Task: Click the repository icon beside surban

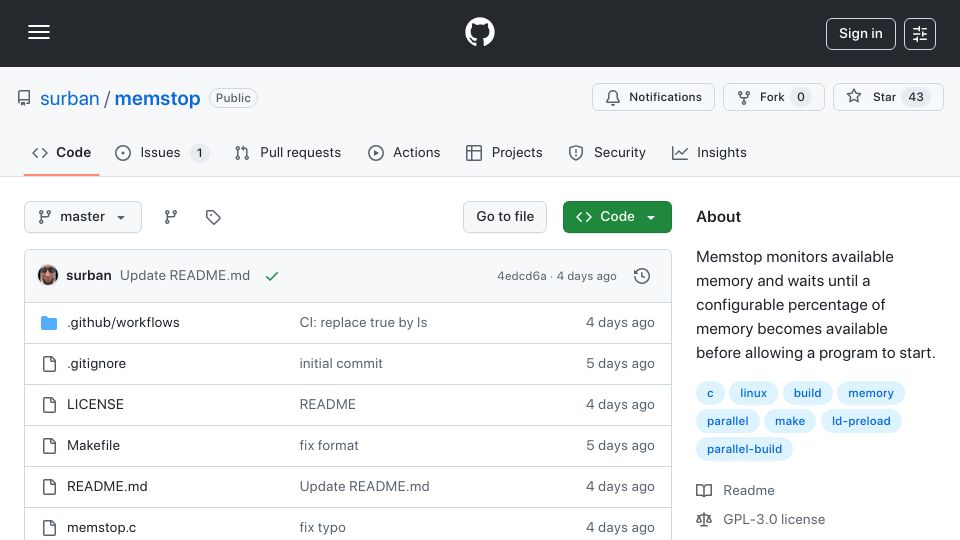Action: (24, 98)
